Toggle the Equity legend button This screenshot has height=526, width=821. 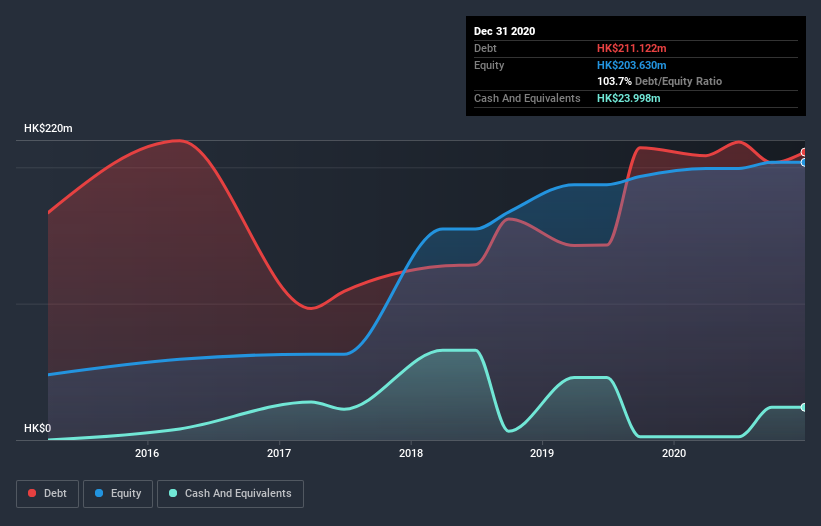(118, 494)
